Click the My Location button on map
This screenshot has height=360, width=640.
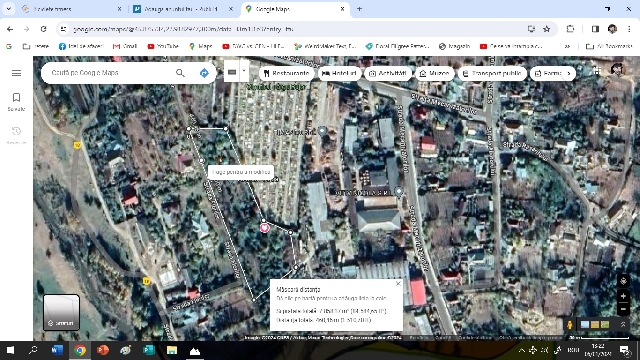click(623, 281)
